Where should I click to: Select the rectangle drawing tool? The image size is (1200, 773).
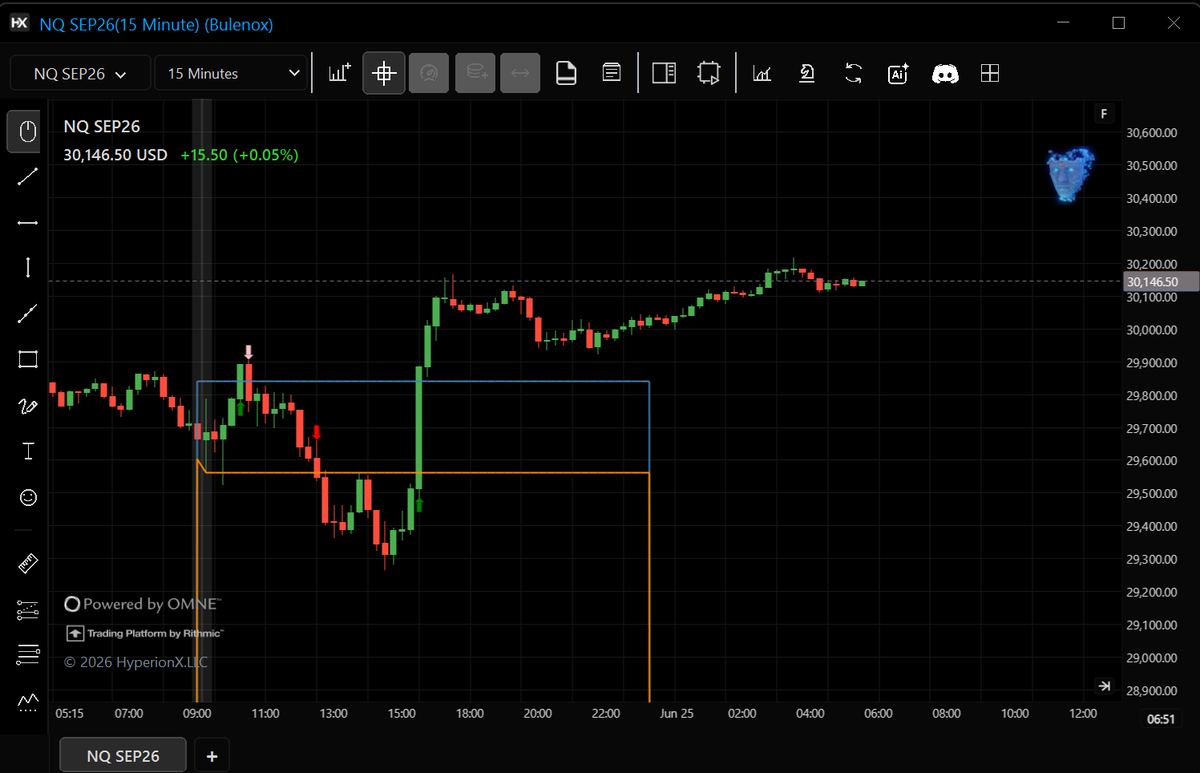tap(28, 359)
